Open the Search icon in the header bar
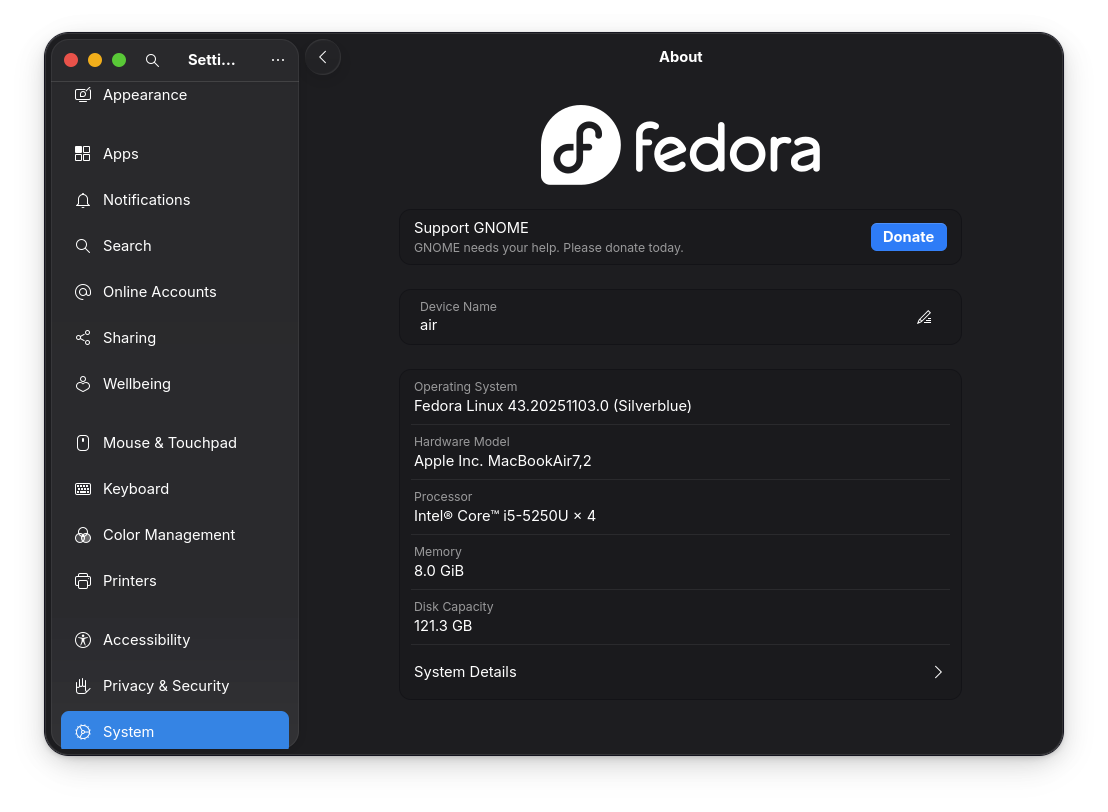Viewport: 1108px width, 812px height. click(152, 60)
